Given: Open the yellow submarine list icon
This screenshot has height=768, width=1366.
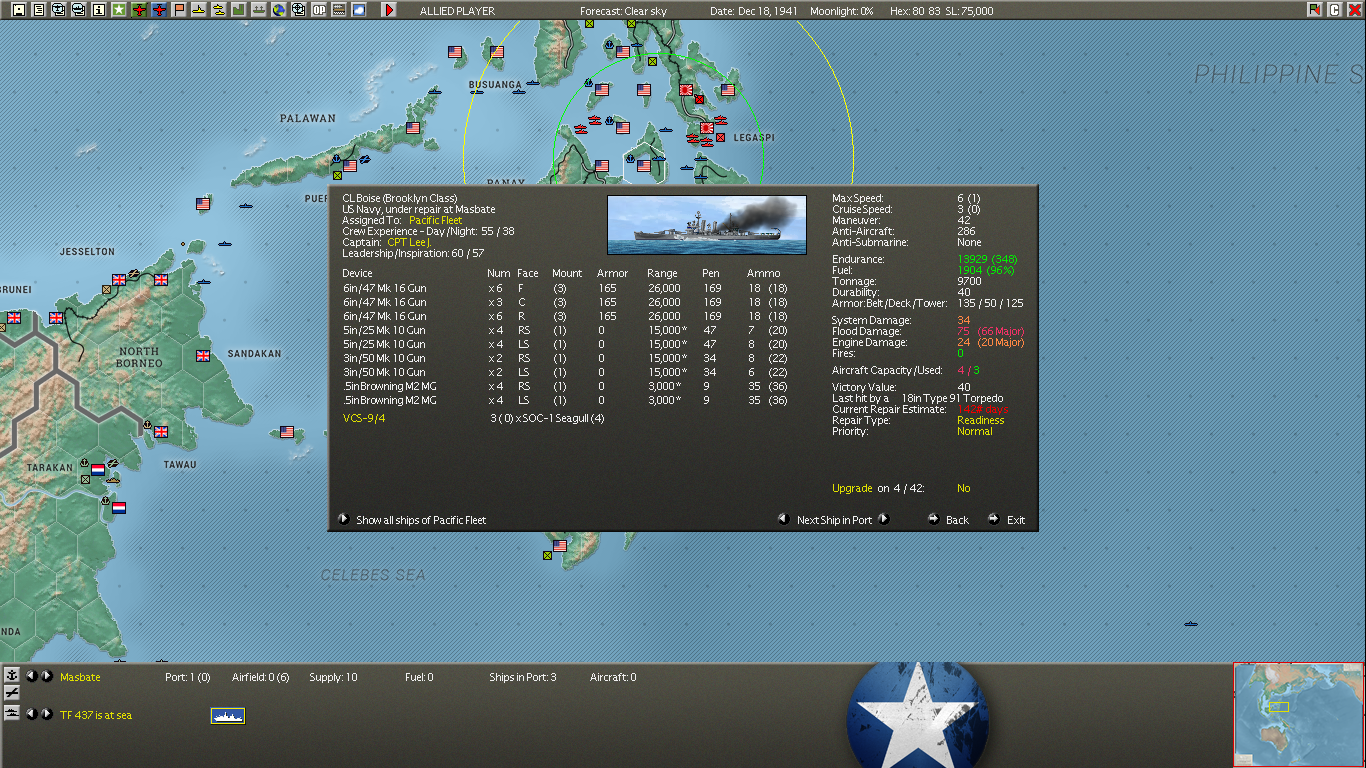Looking at the screenshot, I should point(219,10).
